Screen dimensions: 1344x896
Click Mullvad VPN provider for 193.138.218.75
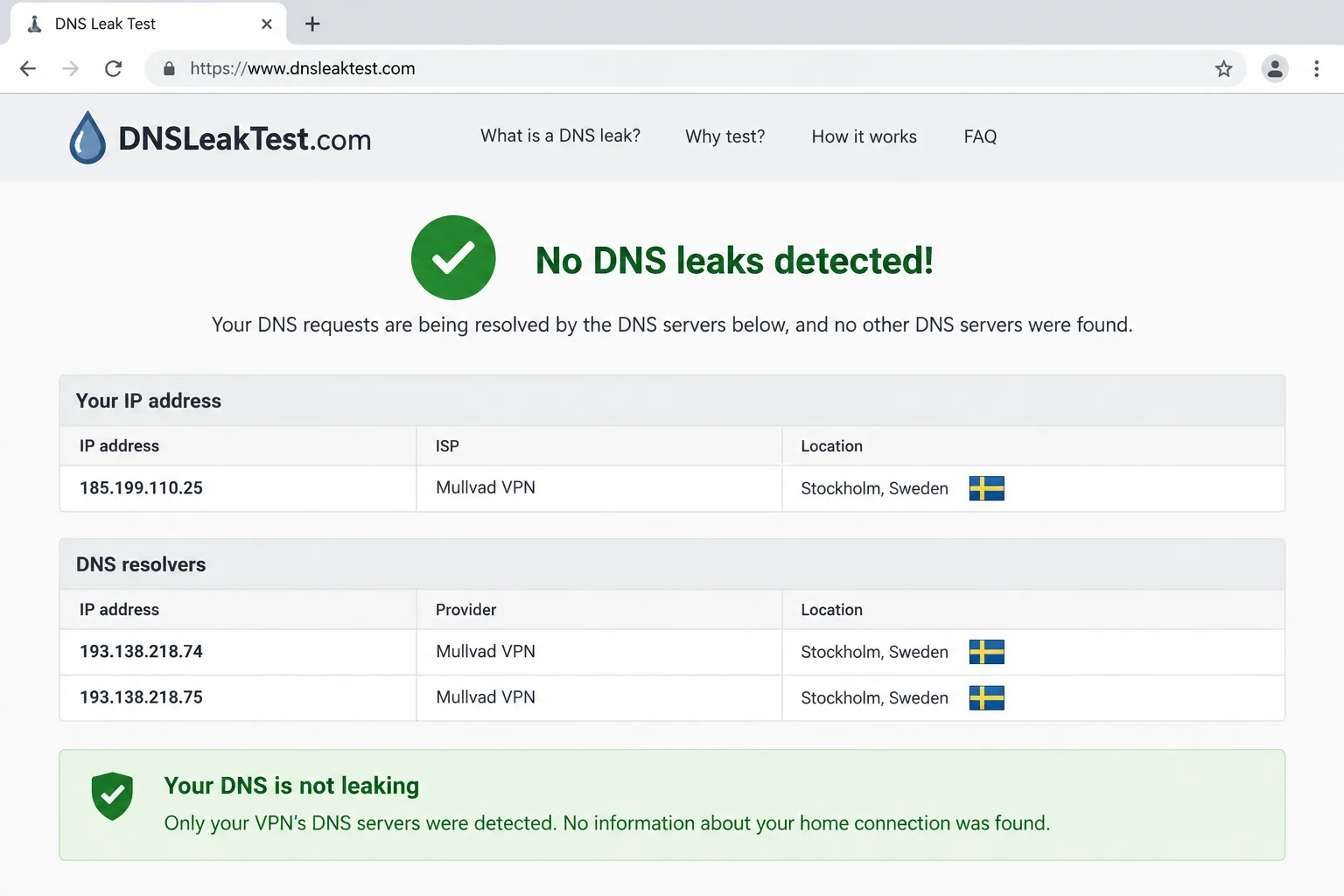pos(486,696)
